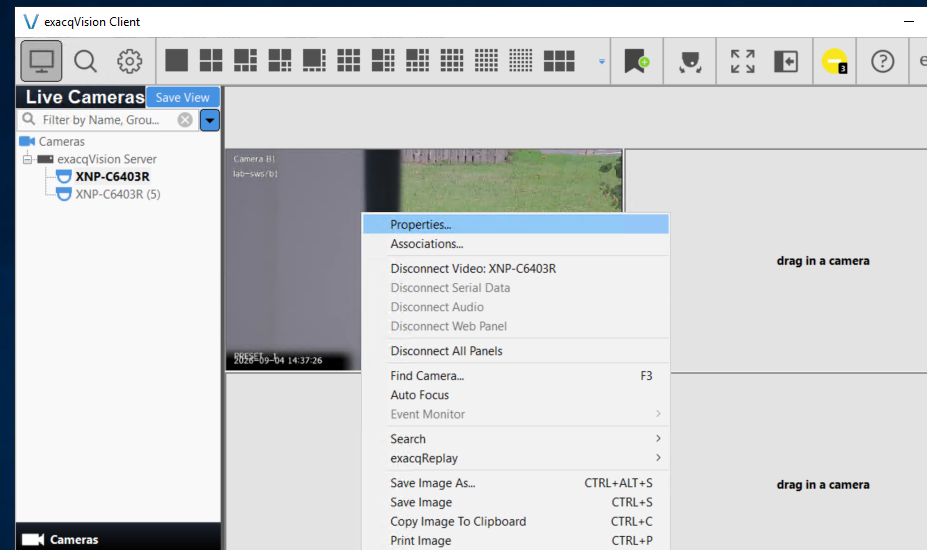This screenshot has height=550, width=927.
Task: Open the filter options dropdown arrow
Action: [x=210, y=120]
